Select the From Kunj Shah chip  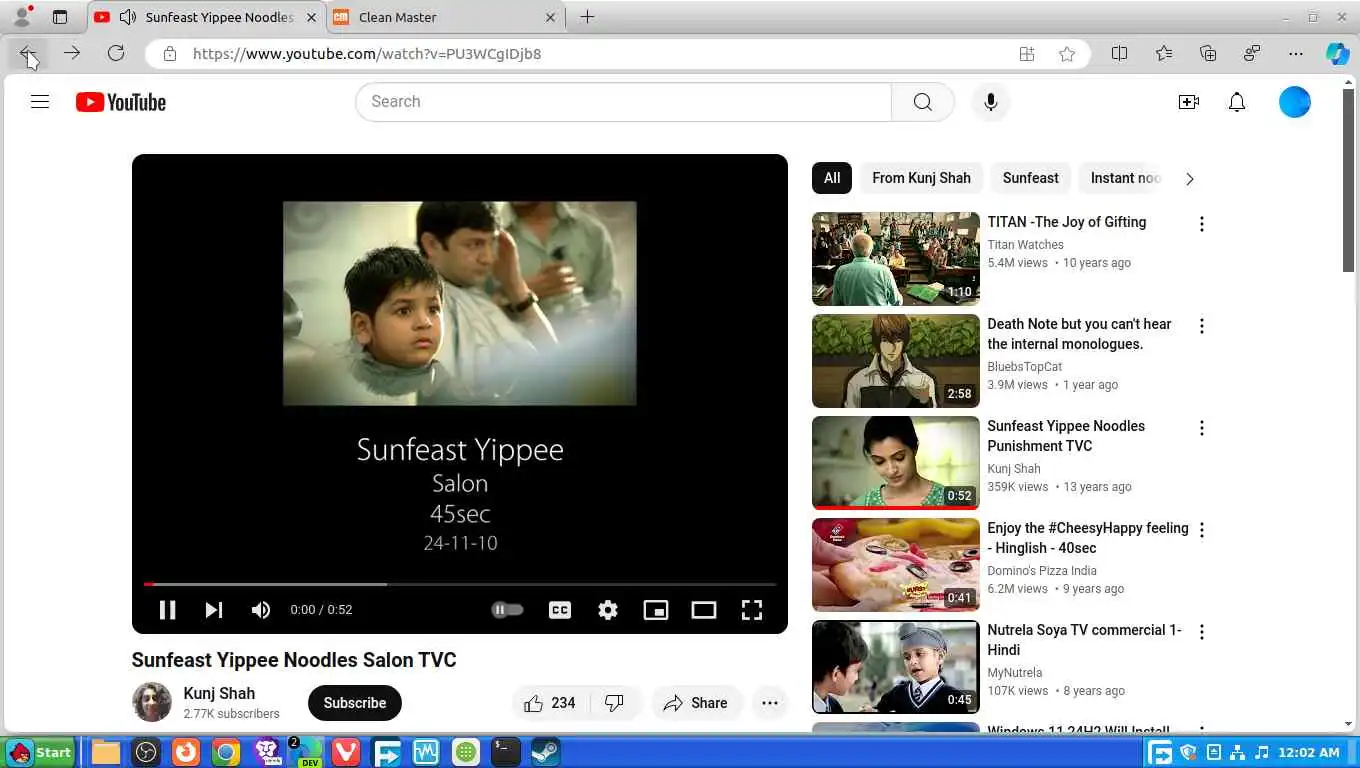click(921, 178)
